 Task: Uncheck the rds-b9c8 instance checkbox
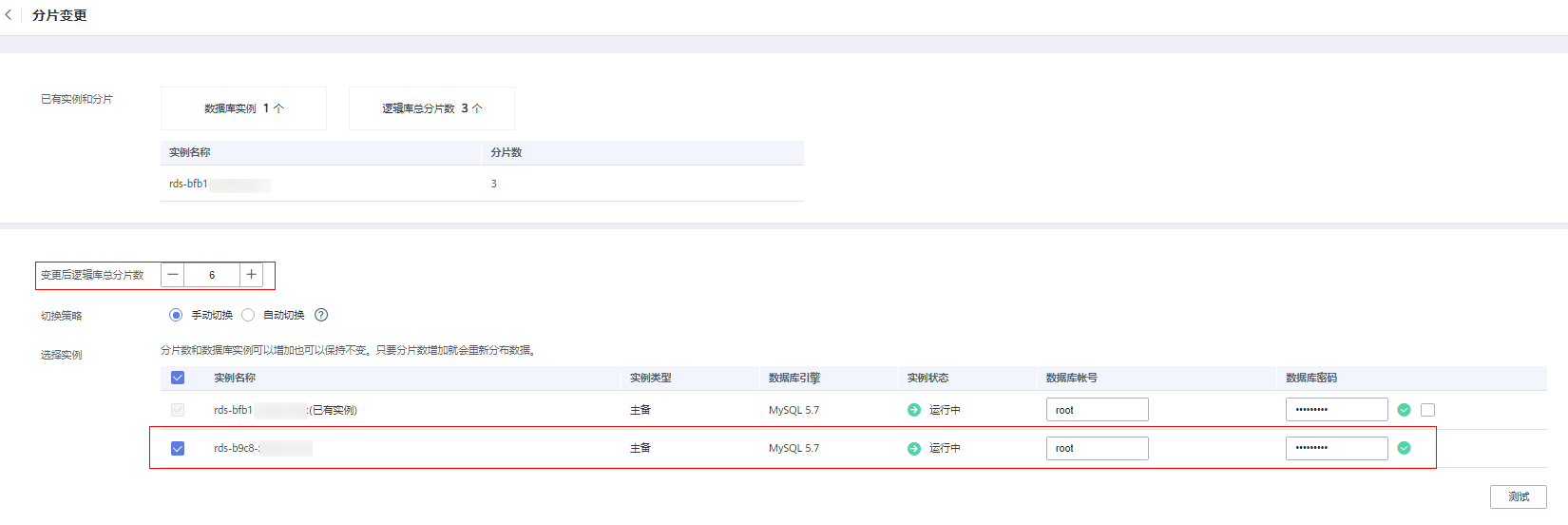[178, 448]
